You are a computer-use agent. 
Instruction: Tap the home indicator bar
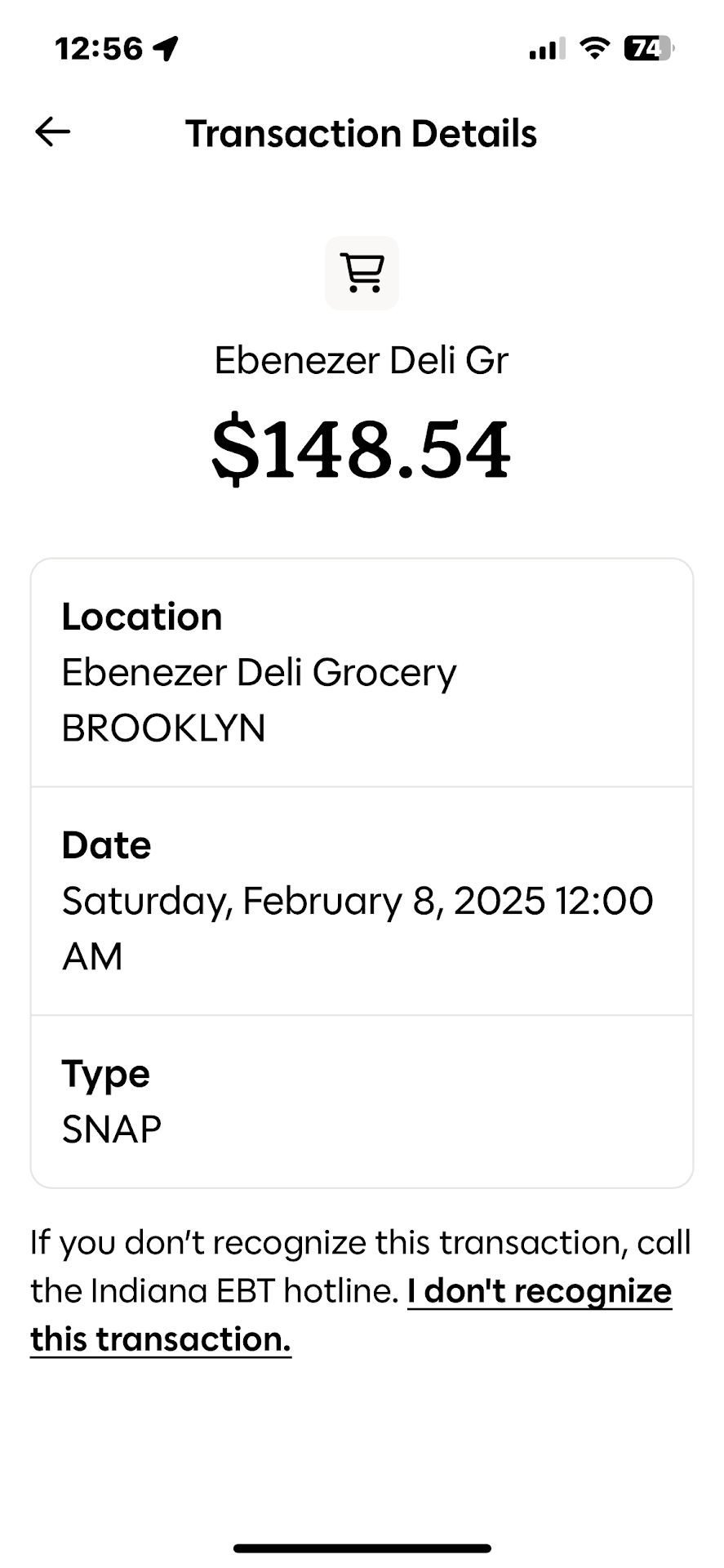click(362, 1548)
